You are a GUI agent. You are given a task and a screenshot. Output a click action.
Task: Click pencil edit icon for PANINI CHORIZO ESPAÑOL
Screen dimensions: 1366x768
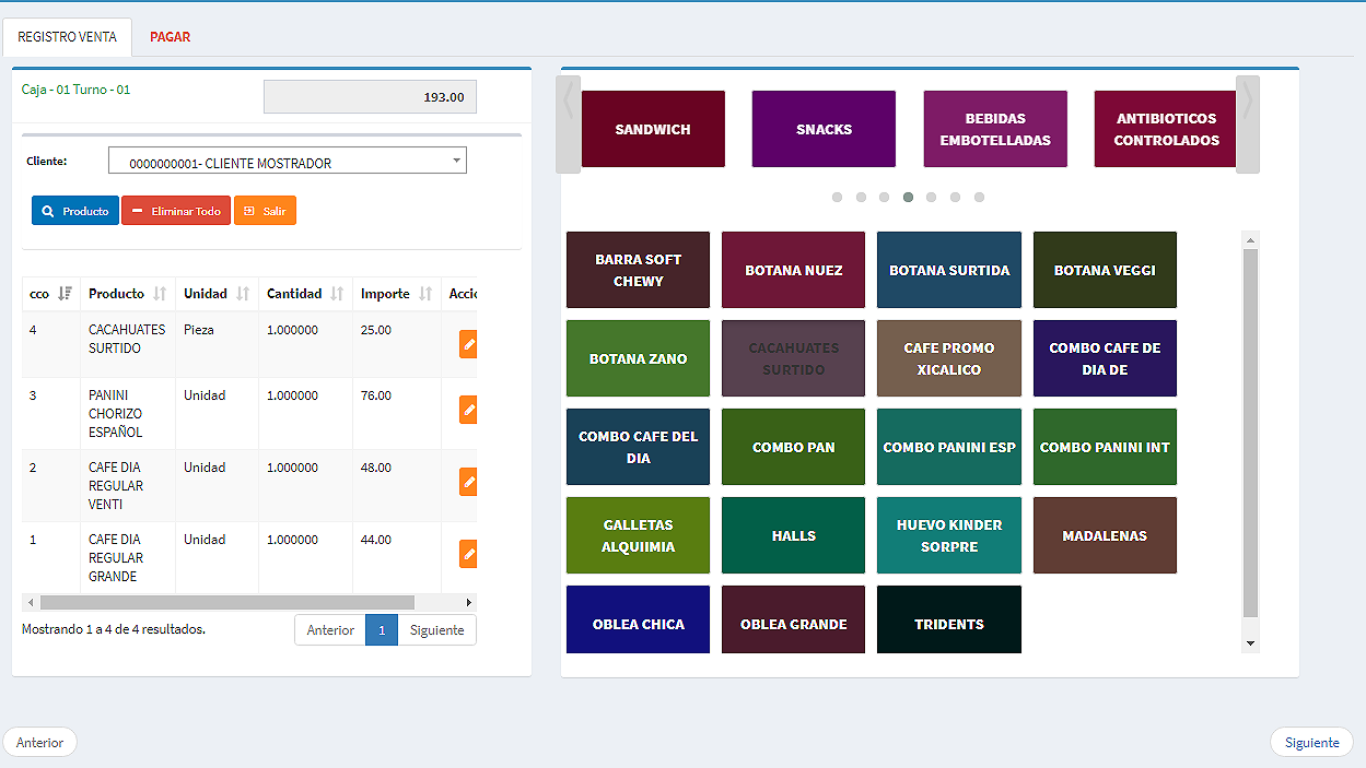(x=468, y=410)
